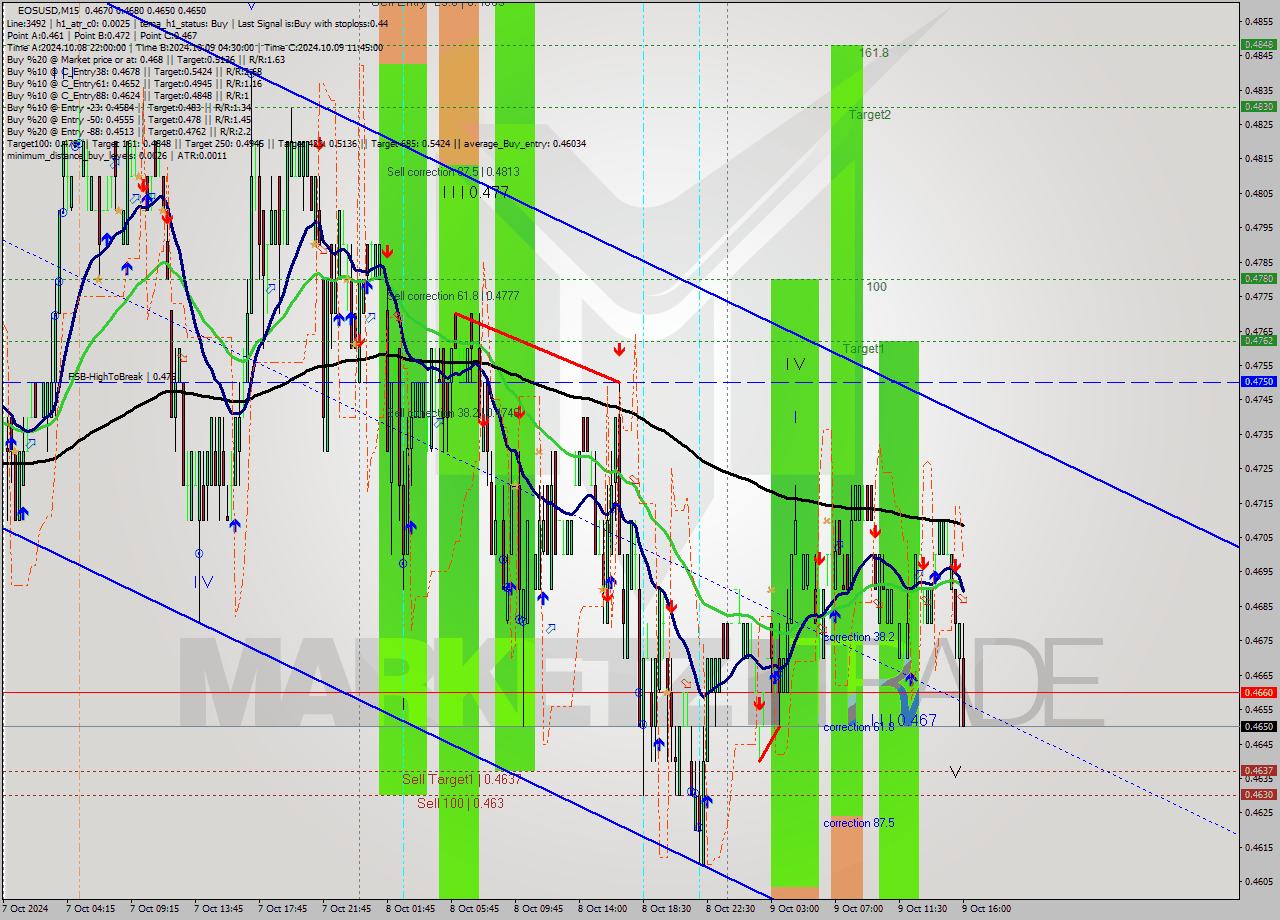Select the green 0.4848 price tag

point(1257,45)
